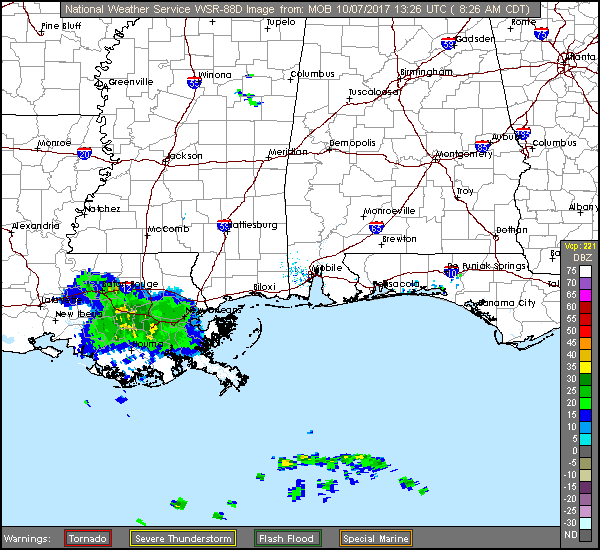This screenshot has height=550, width=600.
Task: Click the Atlanta city label
Action: tap(580, 57)
